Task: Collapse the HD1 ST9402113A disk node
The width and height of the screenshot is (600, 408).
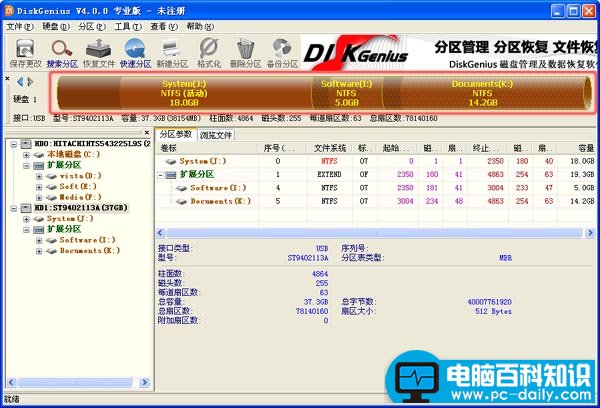Action: pos(14,208)
